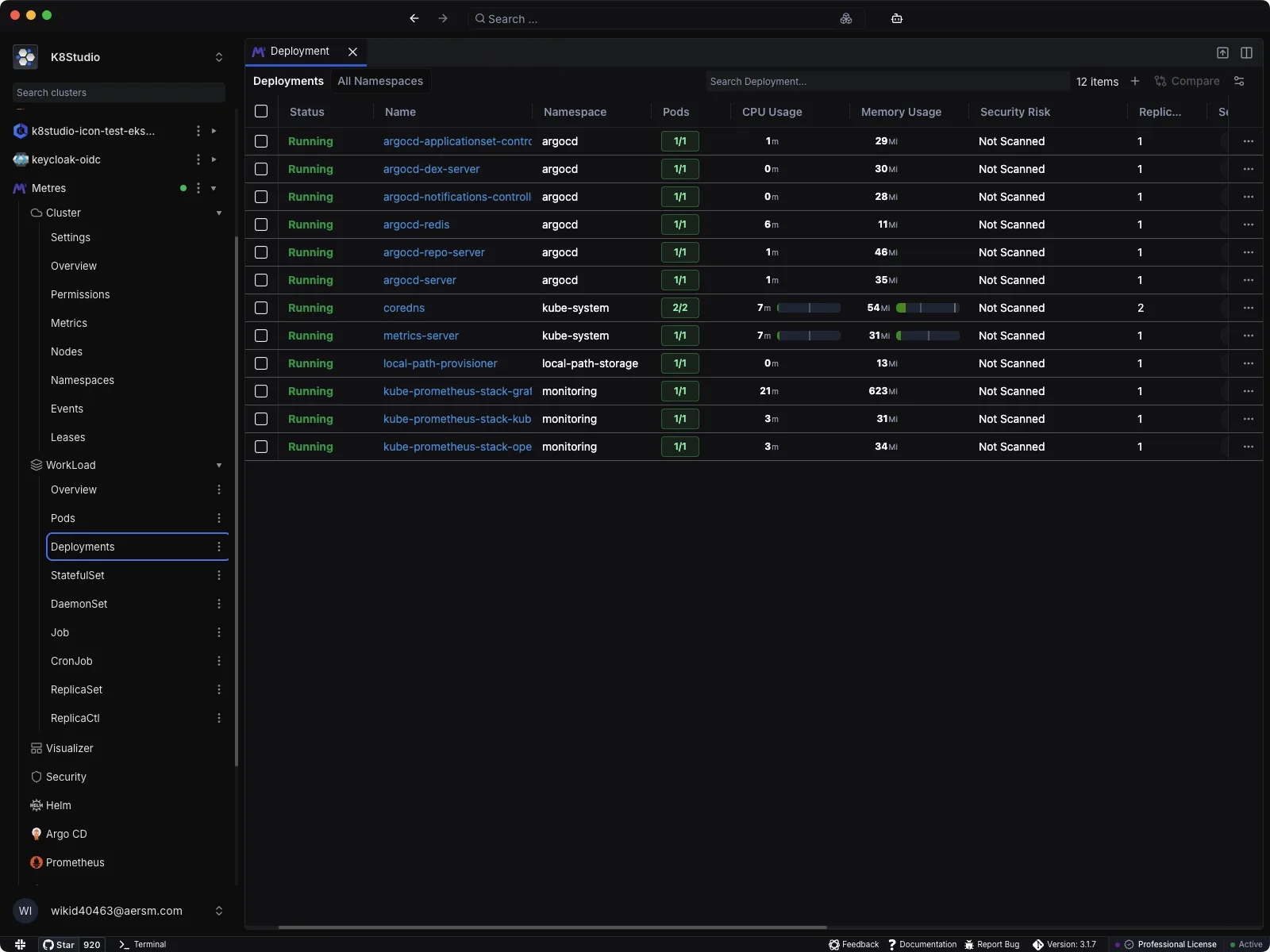Open table column filter settings icon
Image resolution: width=1270 pixels, height=952 pixels.
click(1239, 81)
